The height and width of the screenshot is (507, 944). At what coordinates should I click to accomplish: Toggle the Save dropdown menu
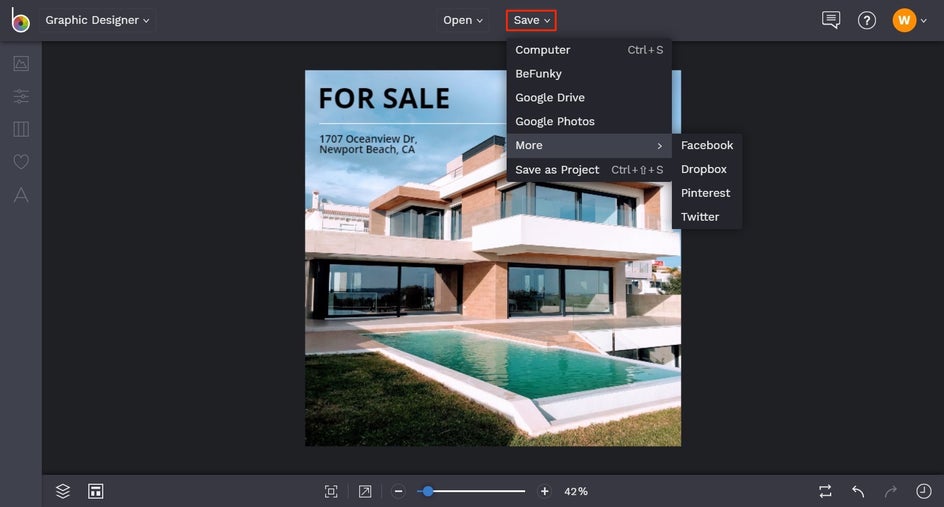(x=531, y=20)
